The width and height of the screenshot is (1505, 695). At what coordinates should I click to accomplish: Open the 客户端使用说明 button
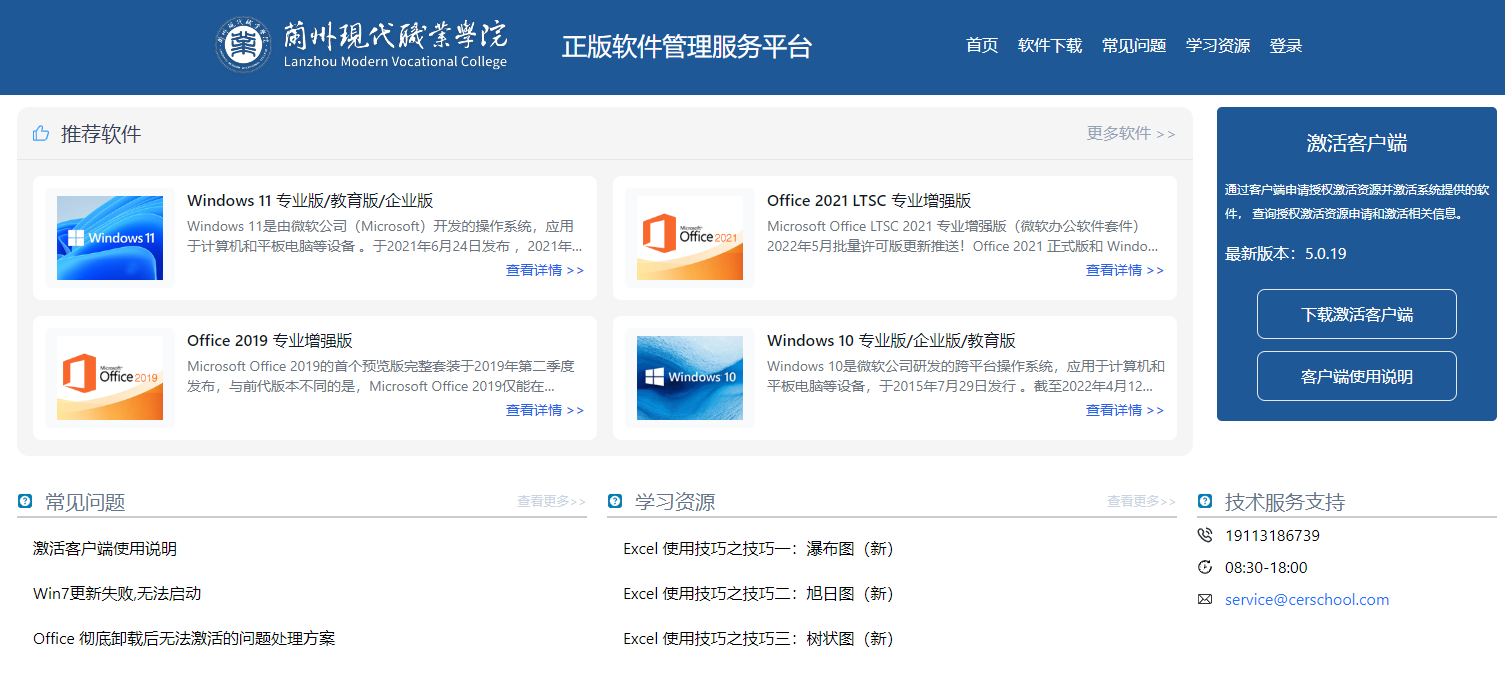pos(1356,376)
